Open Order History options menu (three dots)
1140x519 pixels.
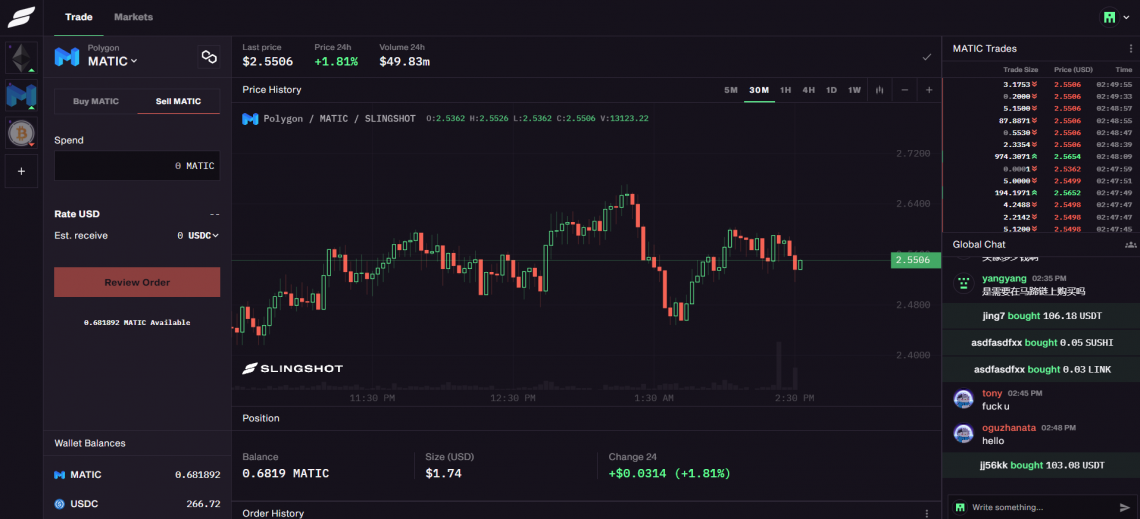pos(926,513)
